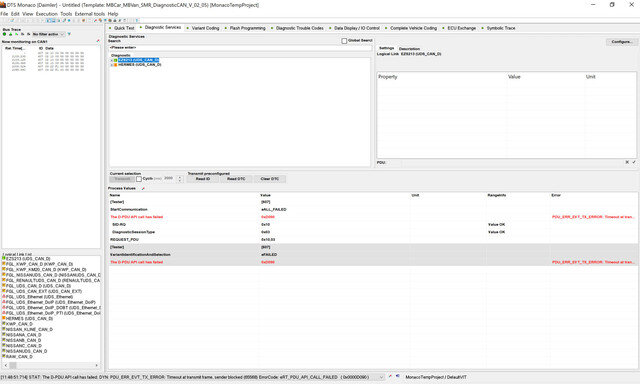Enable the Cyclic checkbox

click(139, 179)
